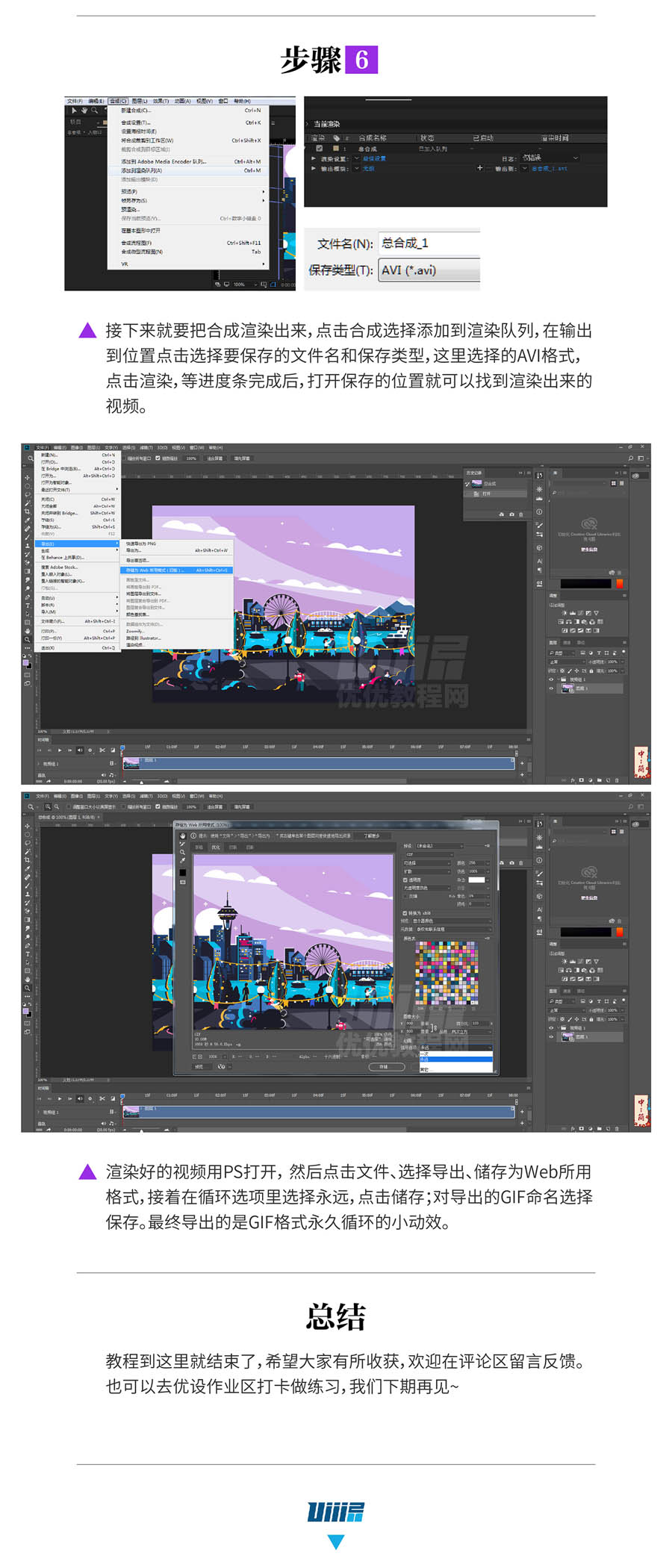Select the Type (T) tool in the File-menu Photoshop window
This screenshot has height=1568, width=672.
tap(28, 606)
